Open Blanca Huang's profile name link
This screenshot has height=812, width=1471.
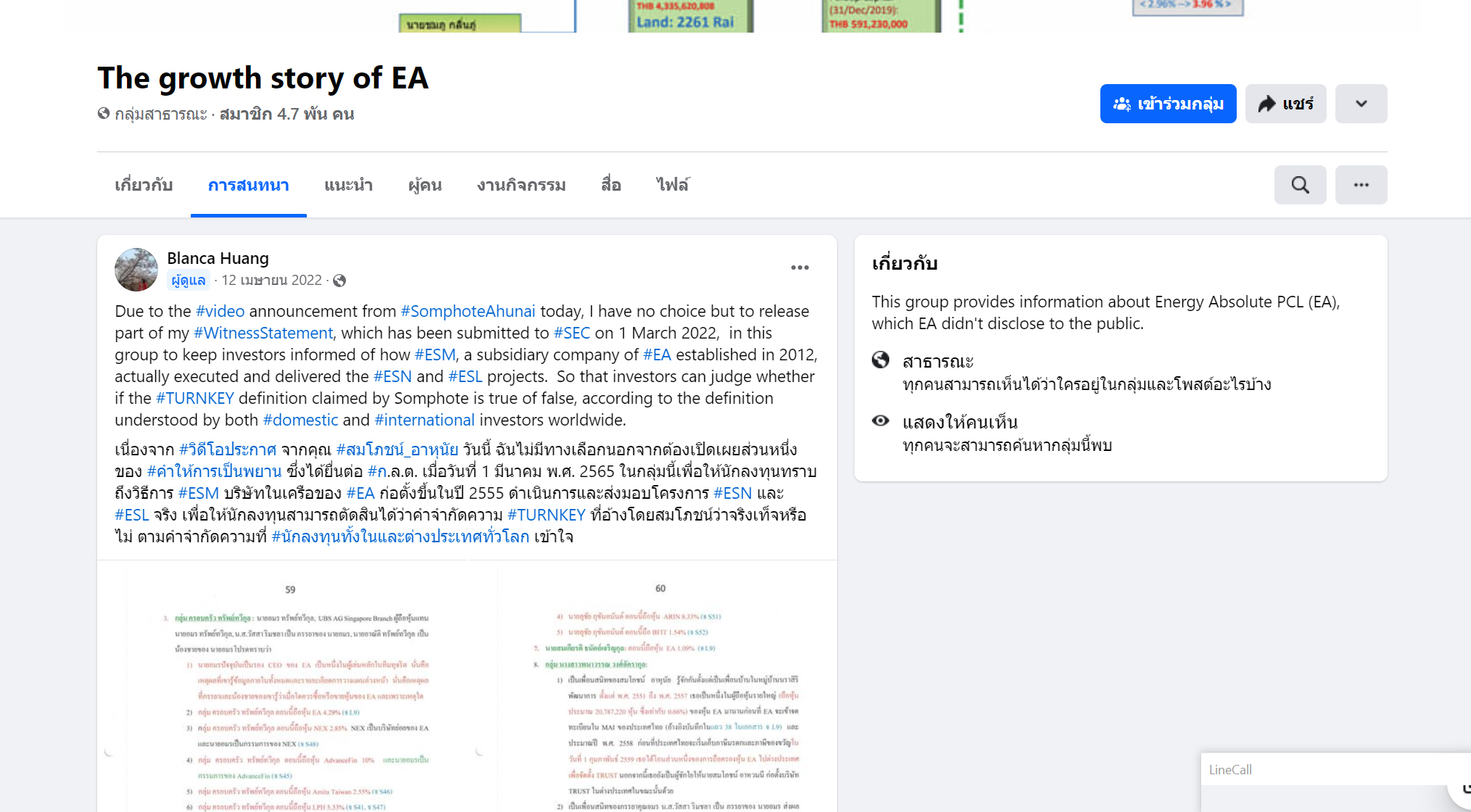218,258
